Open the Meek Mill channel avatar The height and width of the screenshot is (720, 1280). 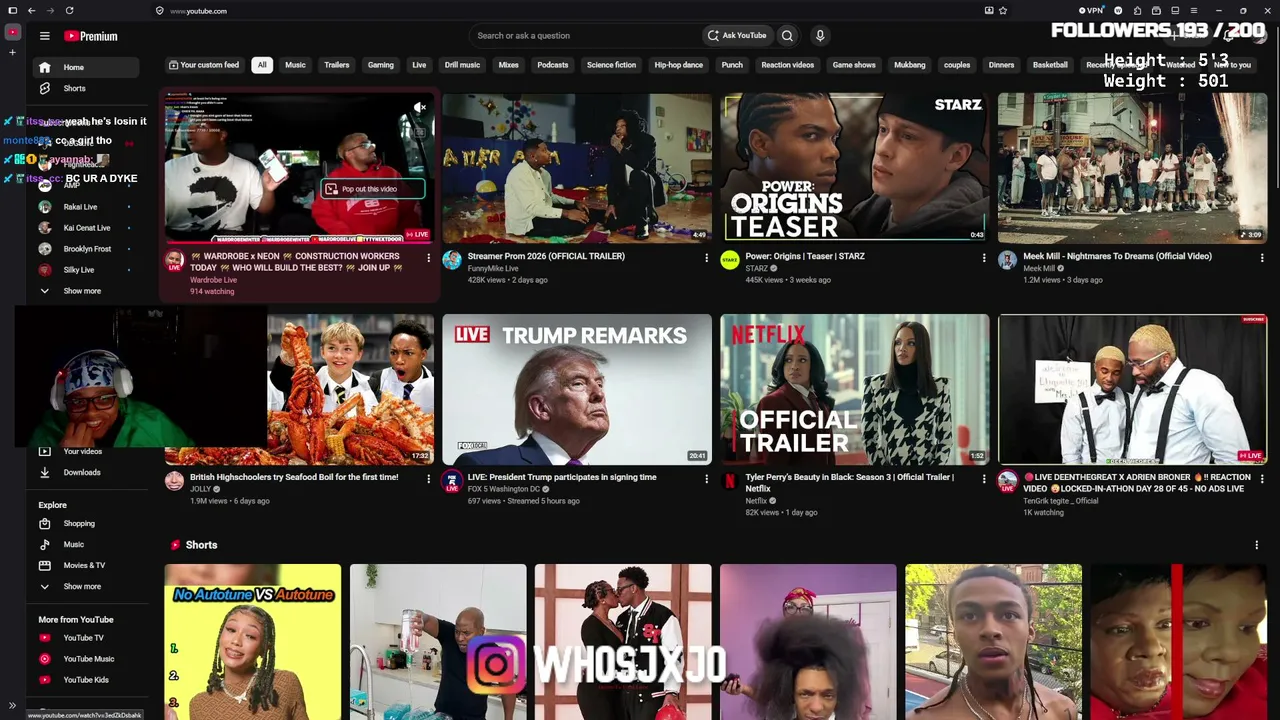pos(1007,261)
